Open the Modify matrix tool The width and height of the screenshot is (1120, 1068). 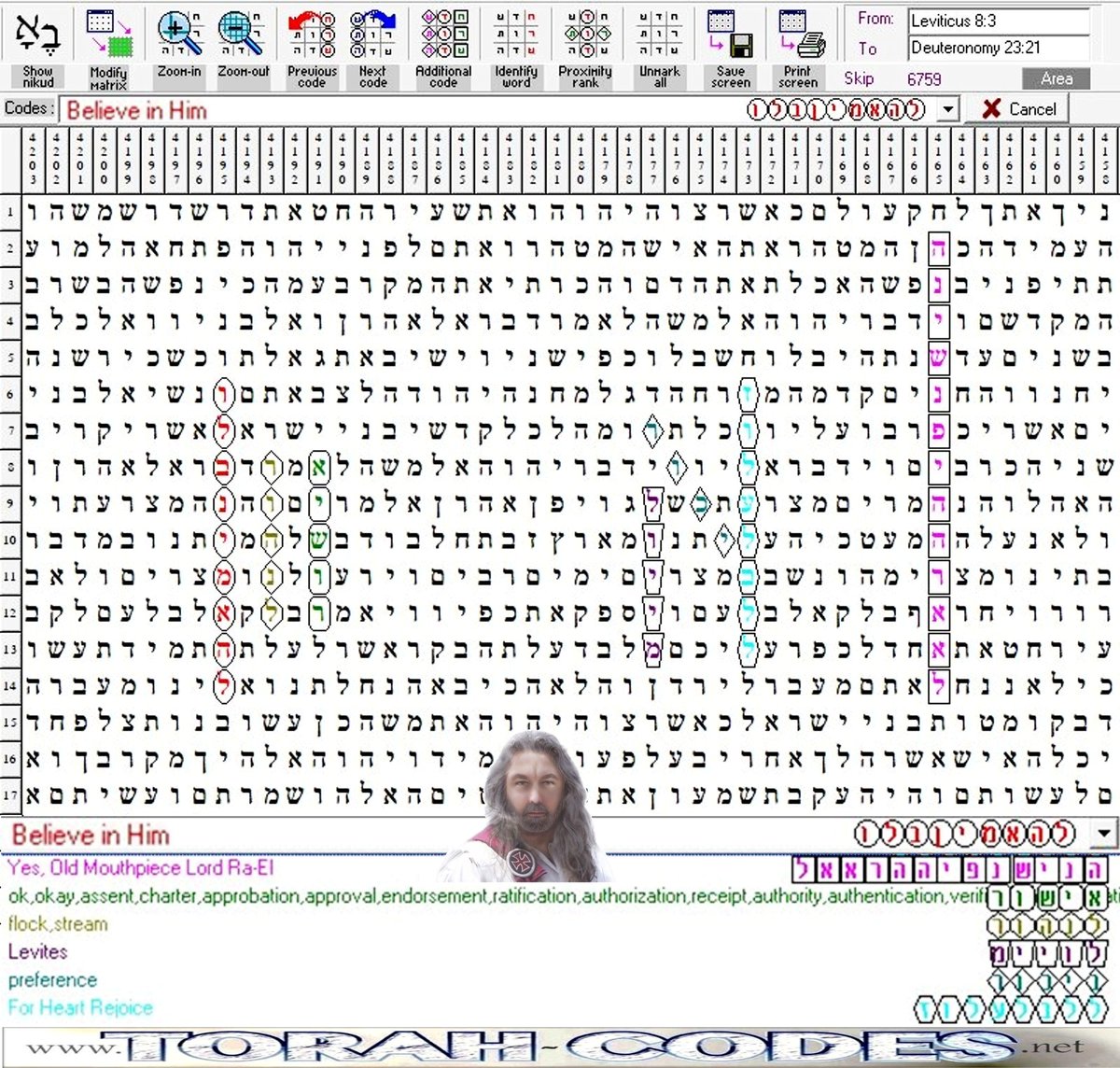[107, 42]
